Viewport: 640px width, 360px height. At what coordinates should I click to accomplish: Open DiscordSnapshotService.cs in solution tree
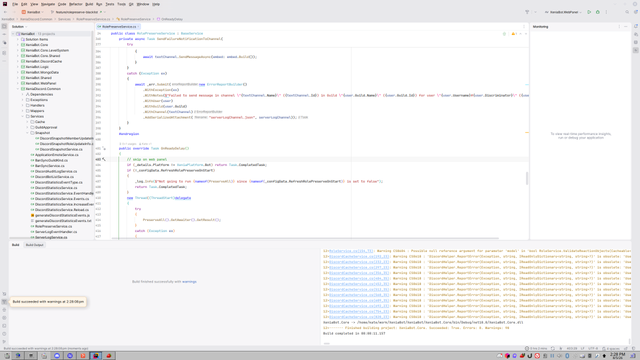coord(61,149)
